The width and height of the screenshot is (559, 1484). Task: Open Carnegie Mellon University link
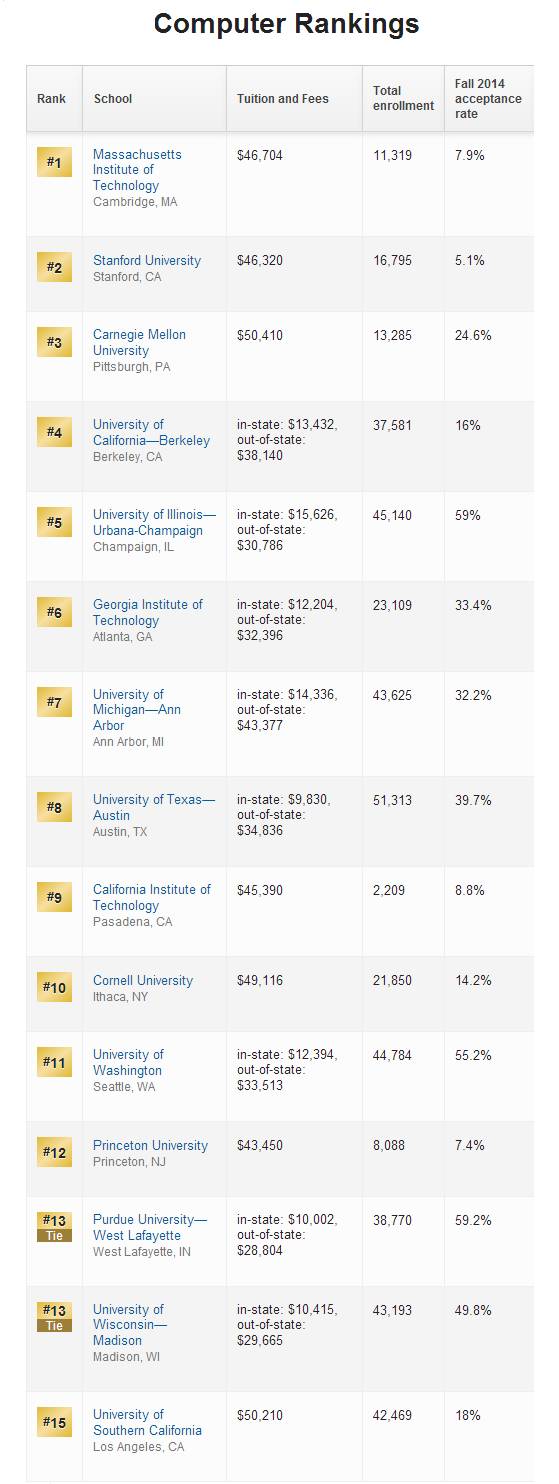tap(139, 343)
